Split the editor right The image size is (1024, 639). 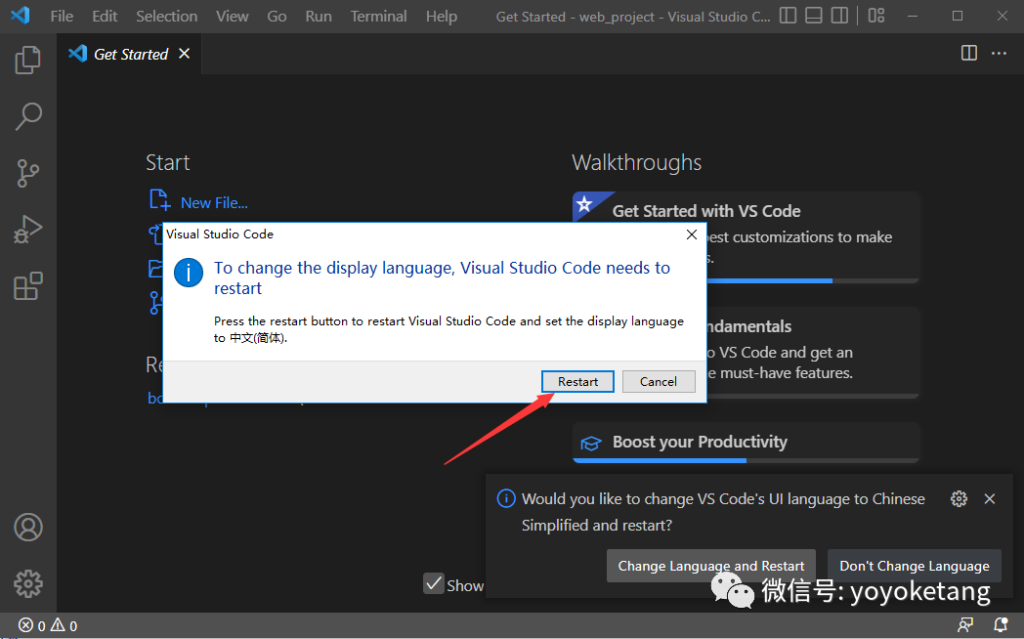click(969, 53)
